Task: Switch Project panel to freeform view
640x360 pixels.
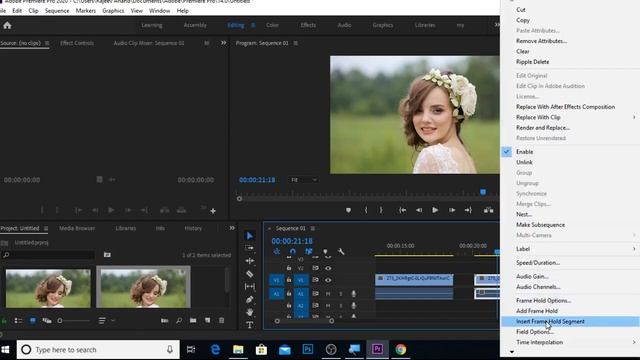Action: 47,321
